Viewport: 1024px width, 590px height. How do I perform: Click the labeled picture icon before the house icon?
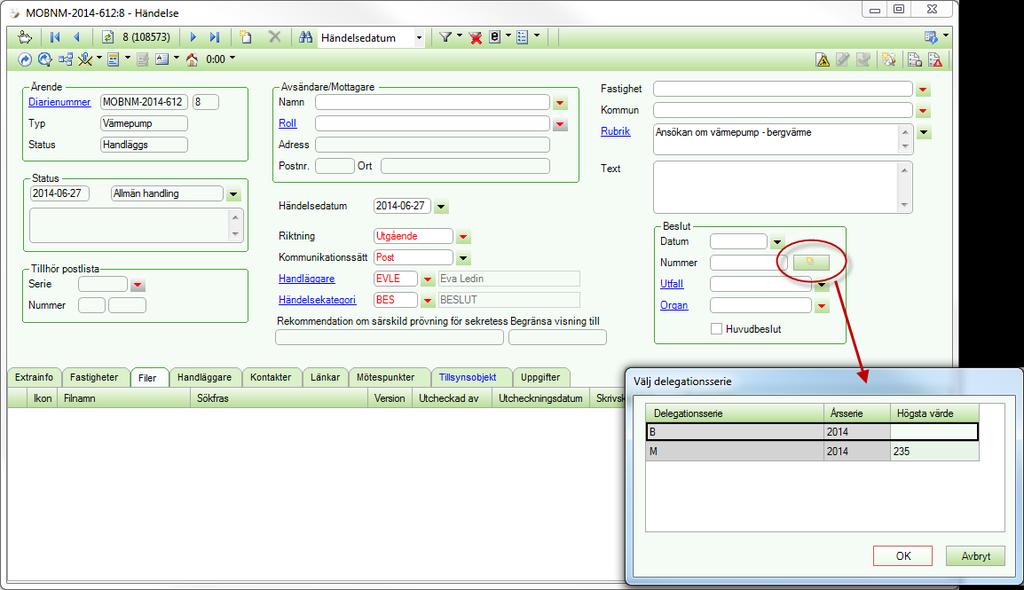pyautogui.click(x=162, y=59)
